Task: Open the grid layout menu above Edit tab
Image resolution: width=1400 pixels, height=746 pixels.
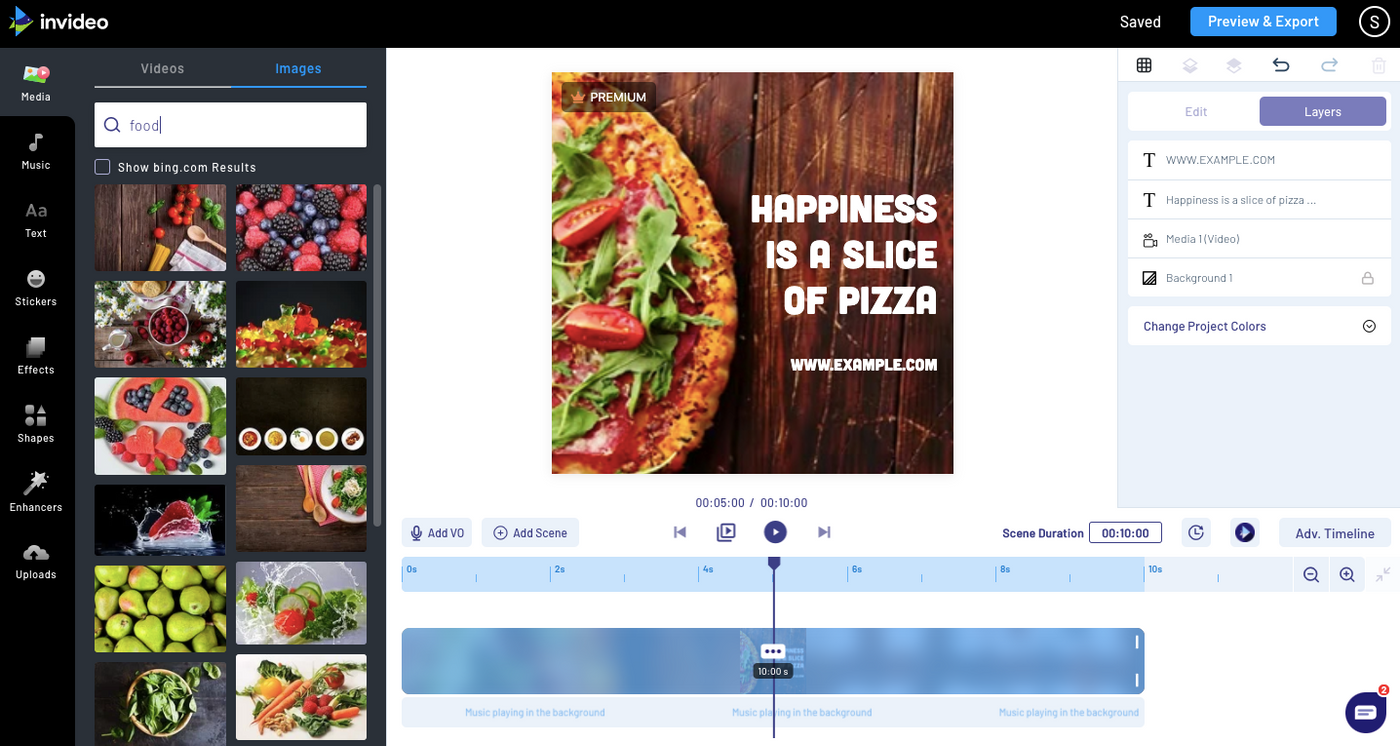Action: (1144, 64)
